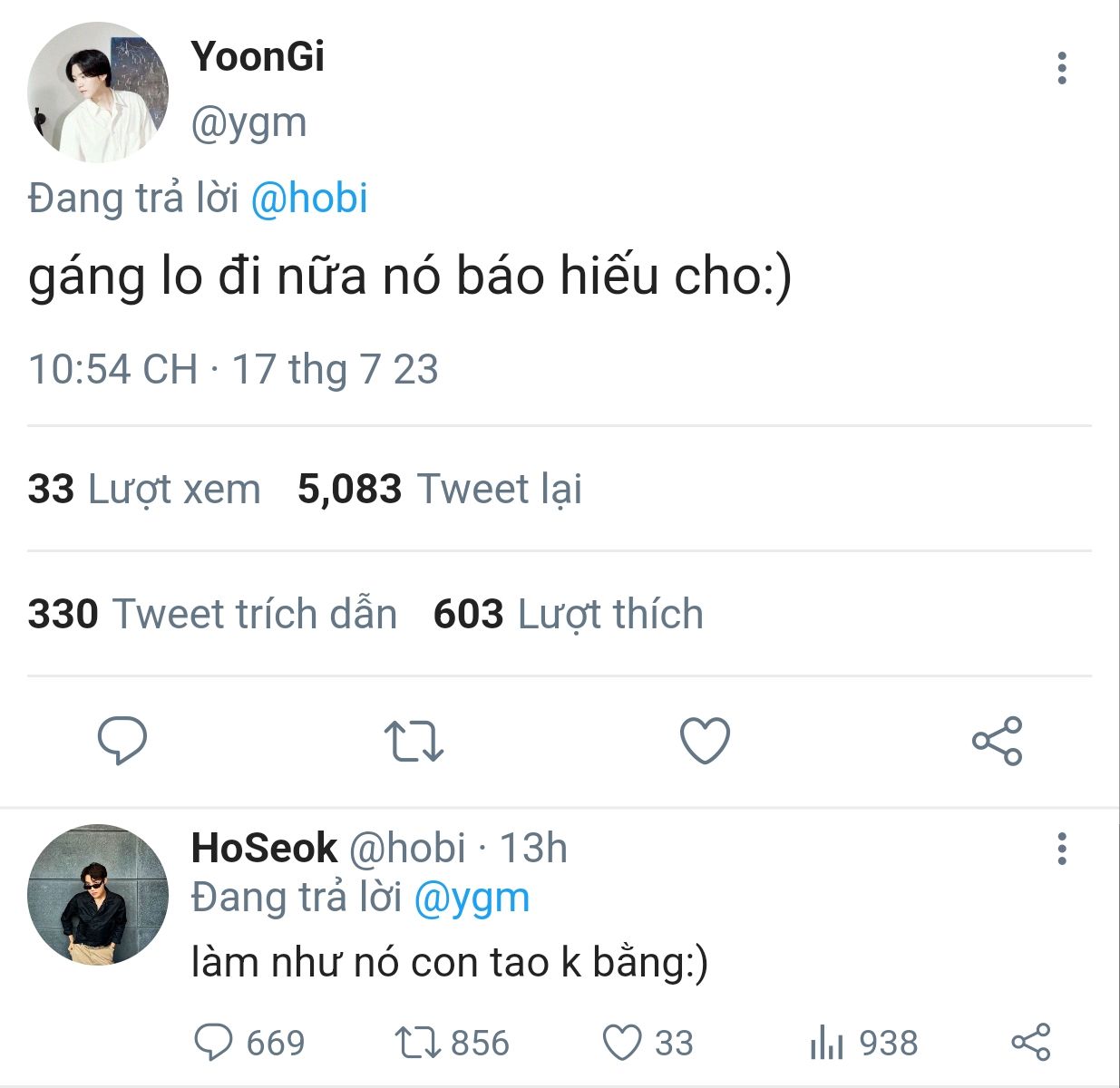Open HoSeok reply's three-dot options menu
This screenshot has width=1120, height=1088.
pos(1061,849)
